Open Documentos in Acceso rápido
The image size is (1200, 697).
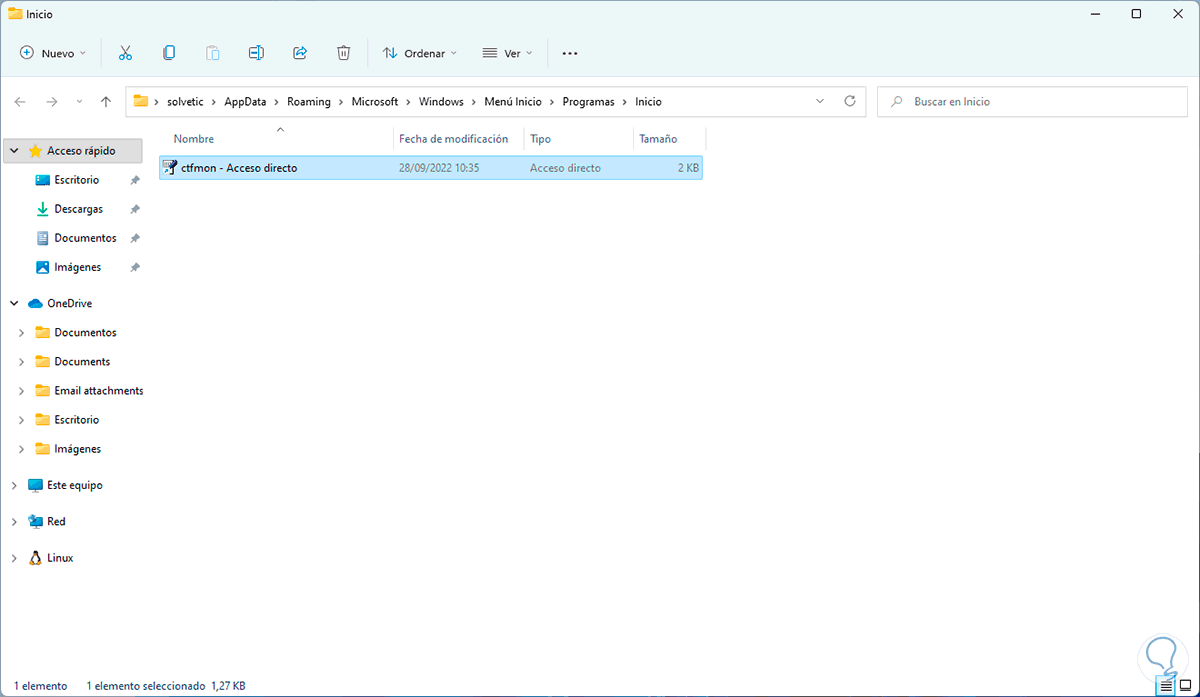pyautogui.click(x=85, y=238)
